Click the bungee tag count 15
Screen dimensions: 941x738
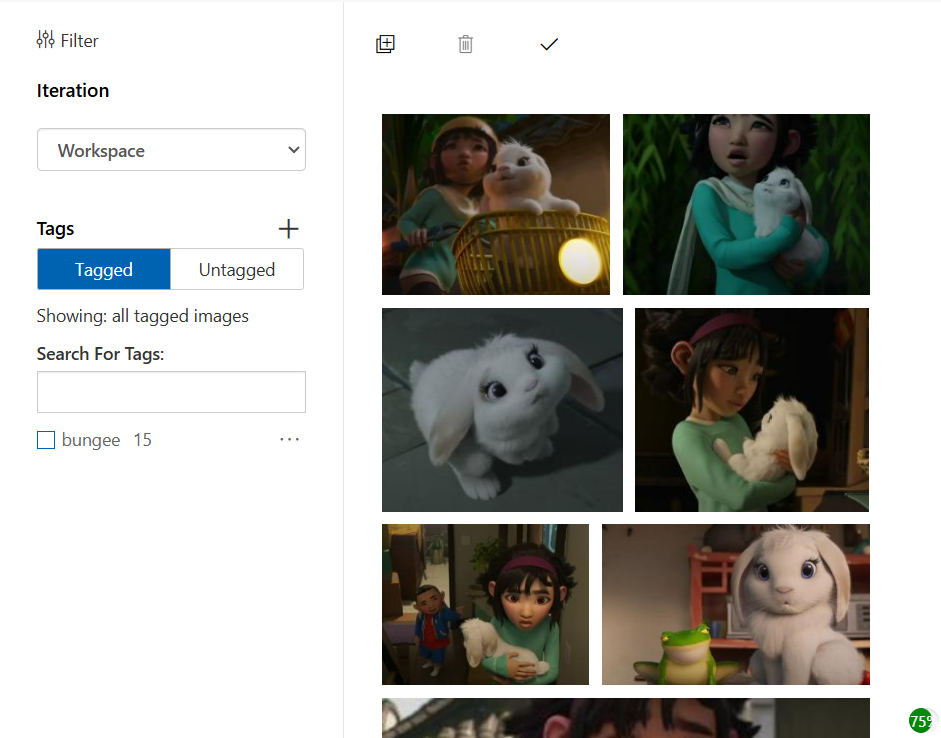pos(142,440)
